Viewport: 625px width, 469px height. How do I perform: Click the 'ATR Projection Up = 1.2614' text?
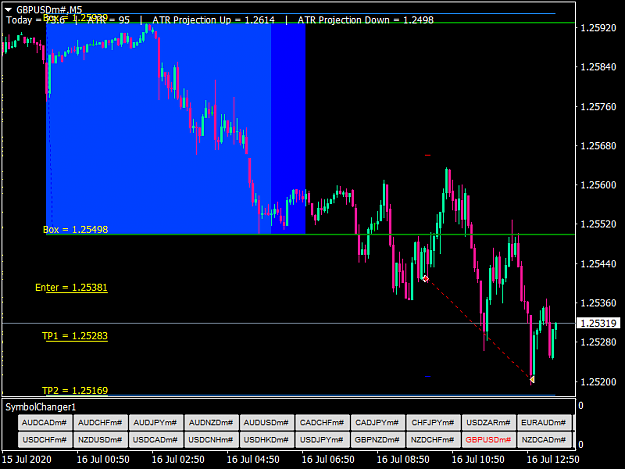pos(213,20)
